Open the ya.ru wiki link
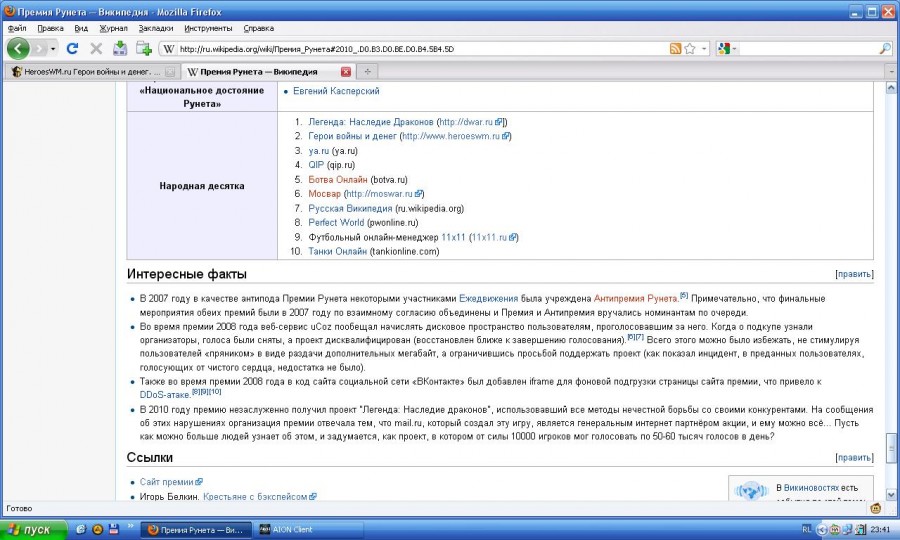 click(x=319, y=151)
